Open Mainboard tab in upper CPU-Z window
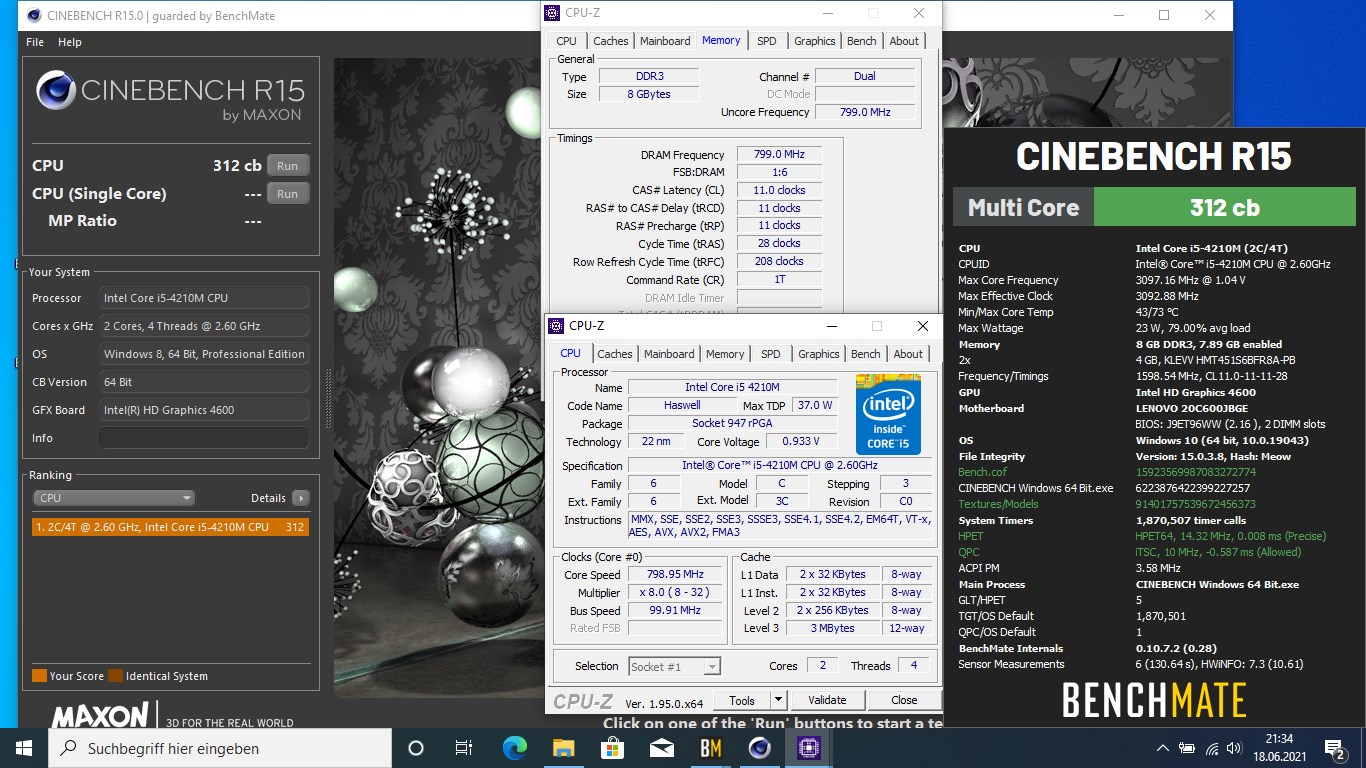 pyautogui.click(x=665, y=41)
